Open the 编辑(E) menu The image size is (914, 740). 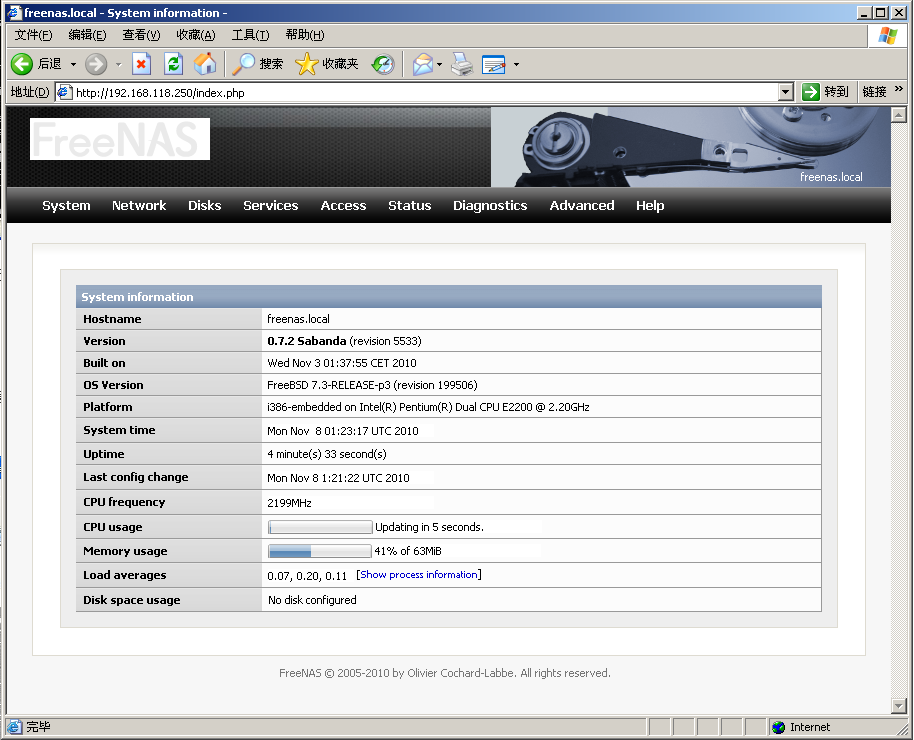point(87,35)
